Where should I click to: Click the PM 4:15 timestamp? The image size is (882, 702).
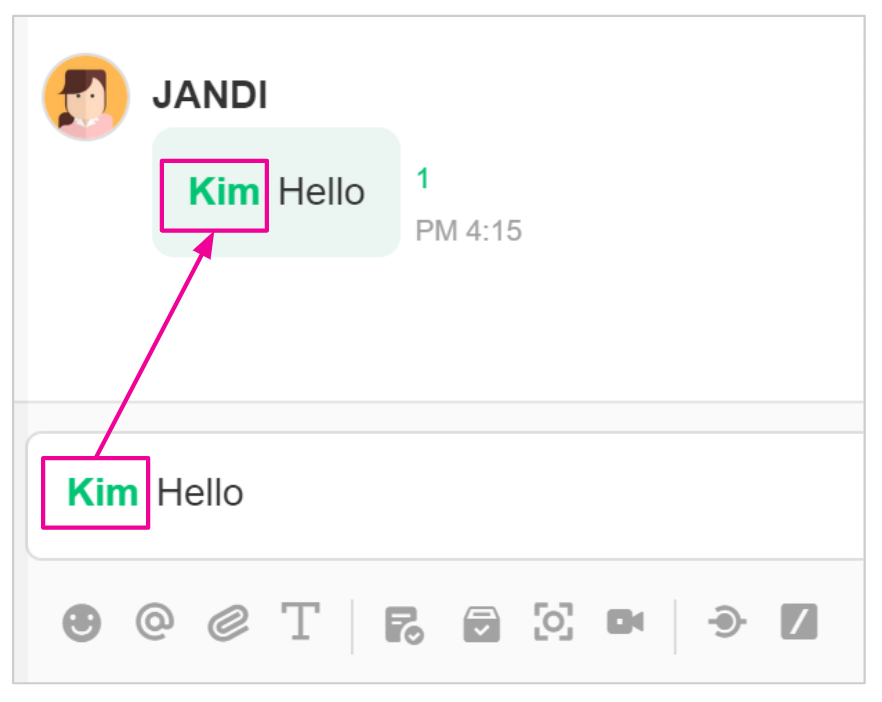[468, 232]
